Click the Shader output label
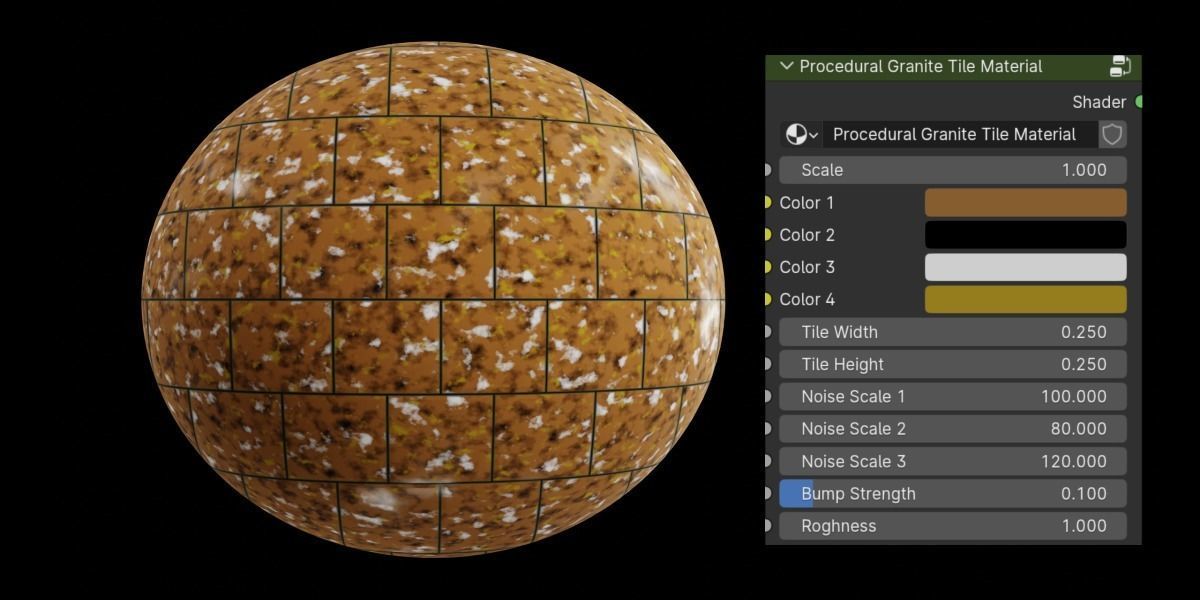Screen dimensions: 1200x600 [x=1099, y=102]
